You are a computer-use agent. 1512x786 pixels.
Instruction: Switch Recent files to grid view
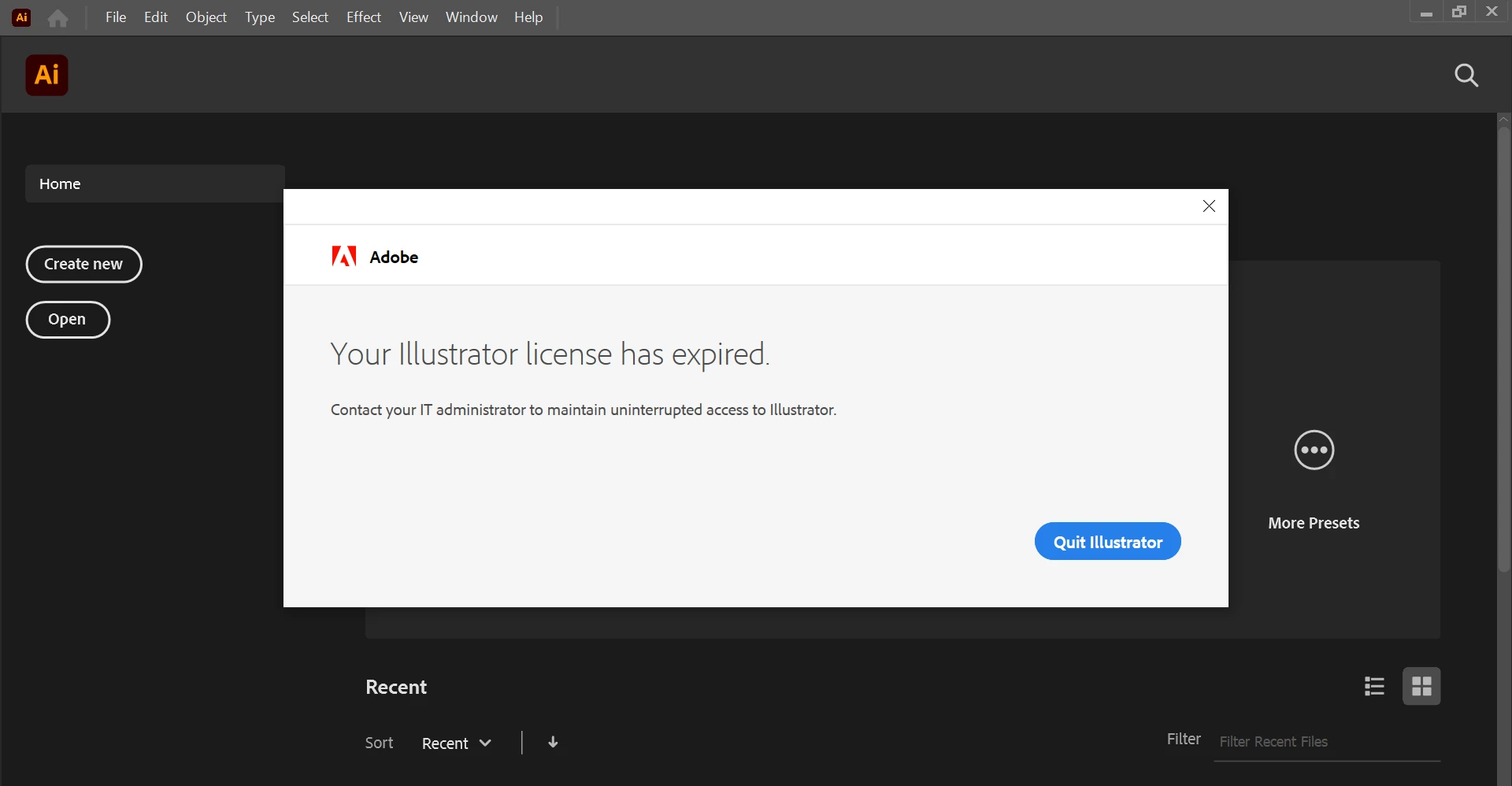tap(1421, 686)
